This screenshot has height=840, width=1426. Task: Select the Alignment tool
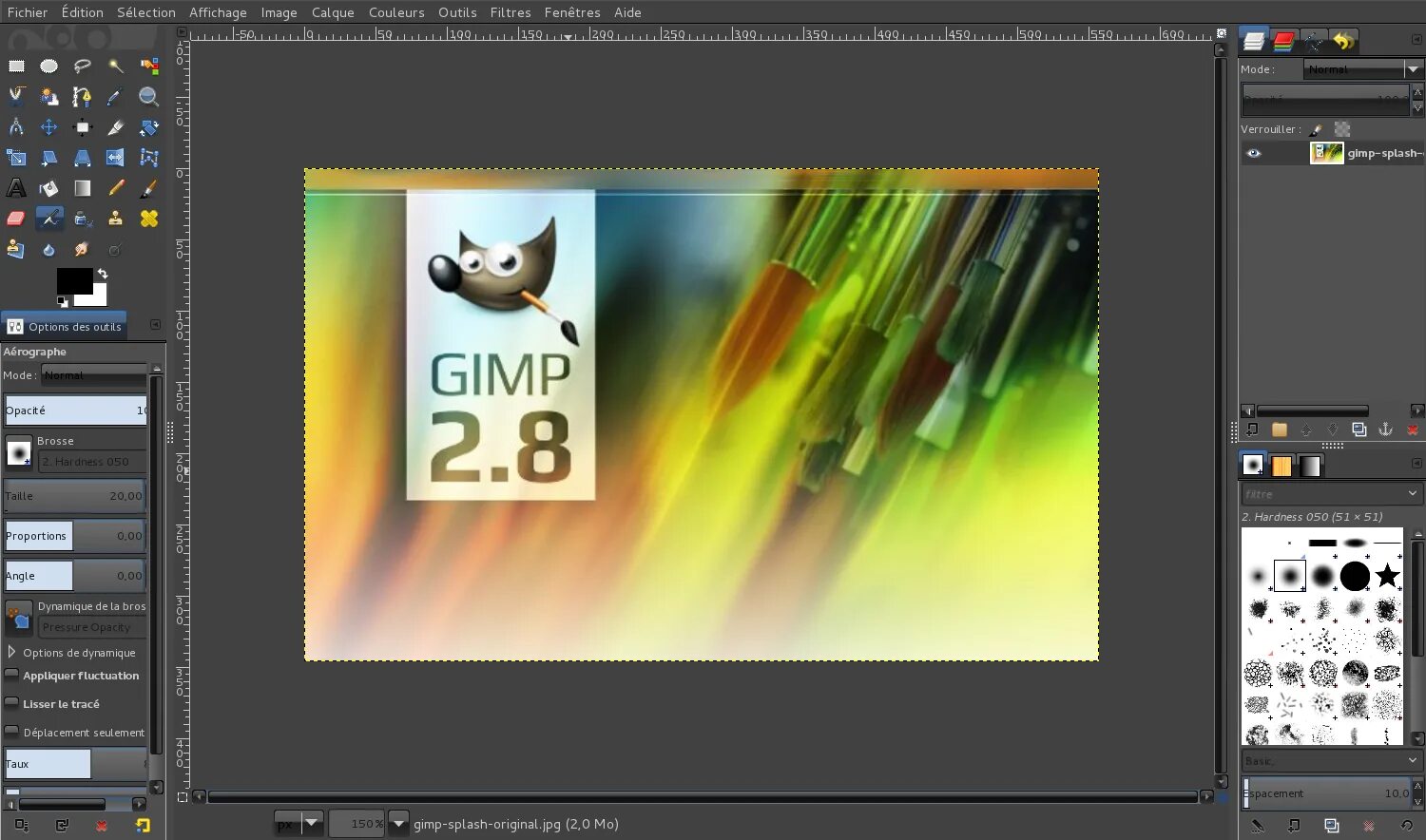click(83, 126)
